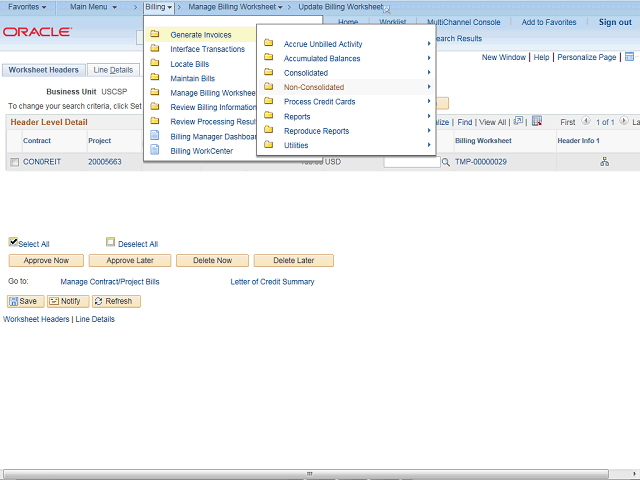Click the Review Processing Results folder icon
Image resolution: width=640 pixels, height=480 pixels.
point(155,120)
